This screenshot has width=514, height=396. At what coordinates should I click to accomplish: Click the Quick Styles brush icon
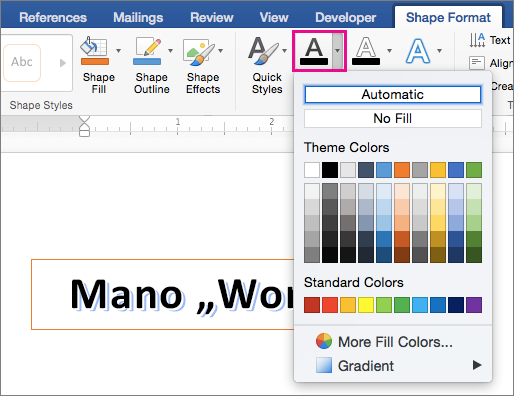click(263, 51)
